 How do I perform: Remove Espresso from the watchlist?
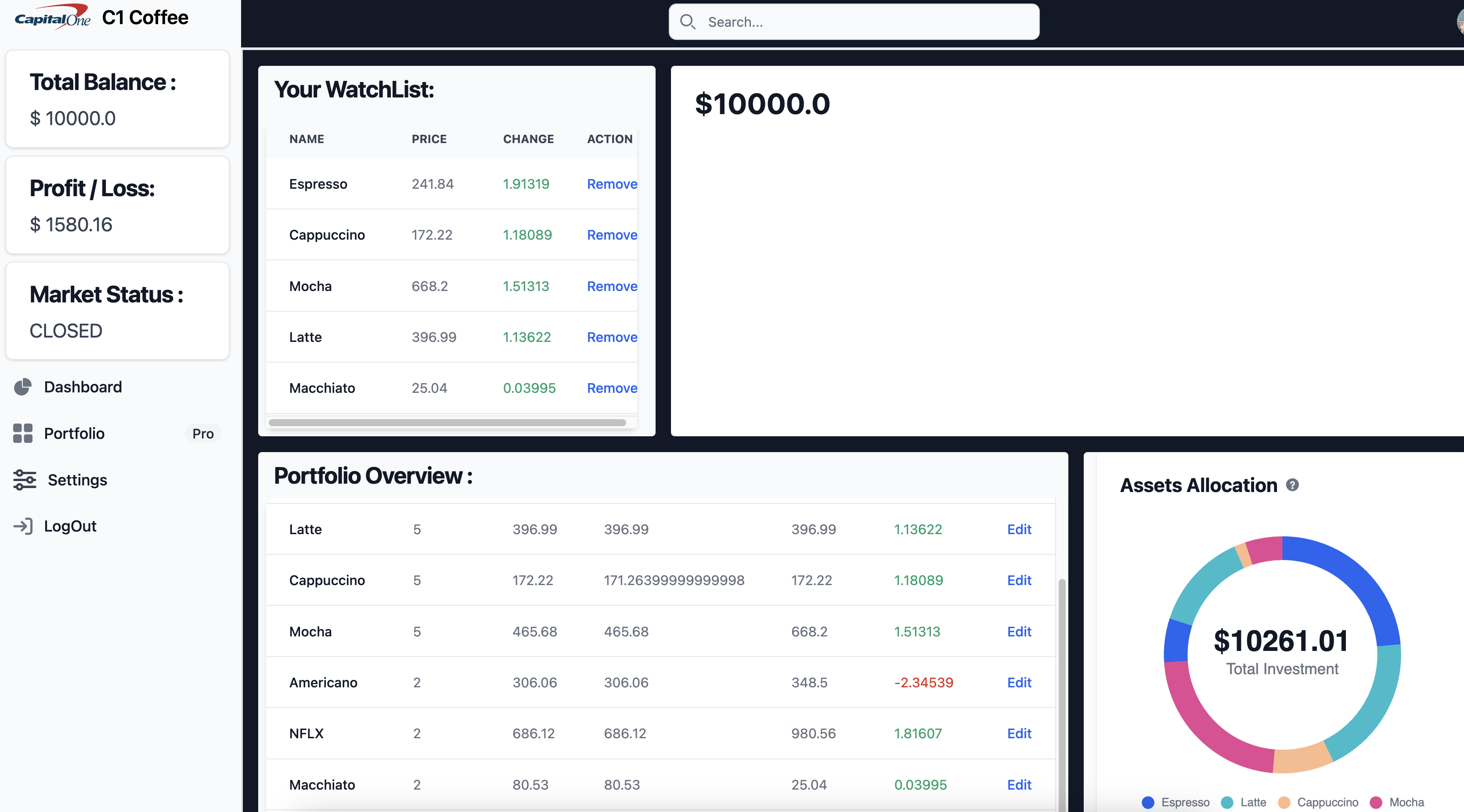click(612, 183)
